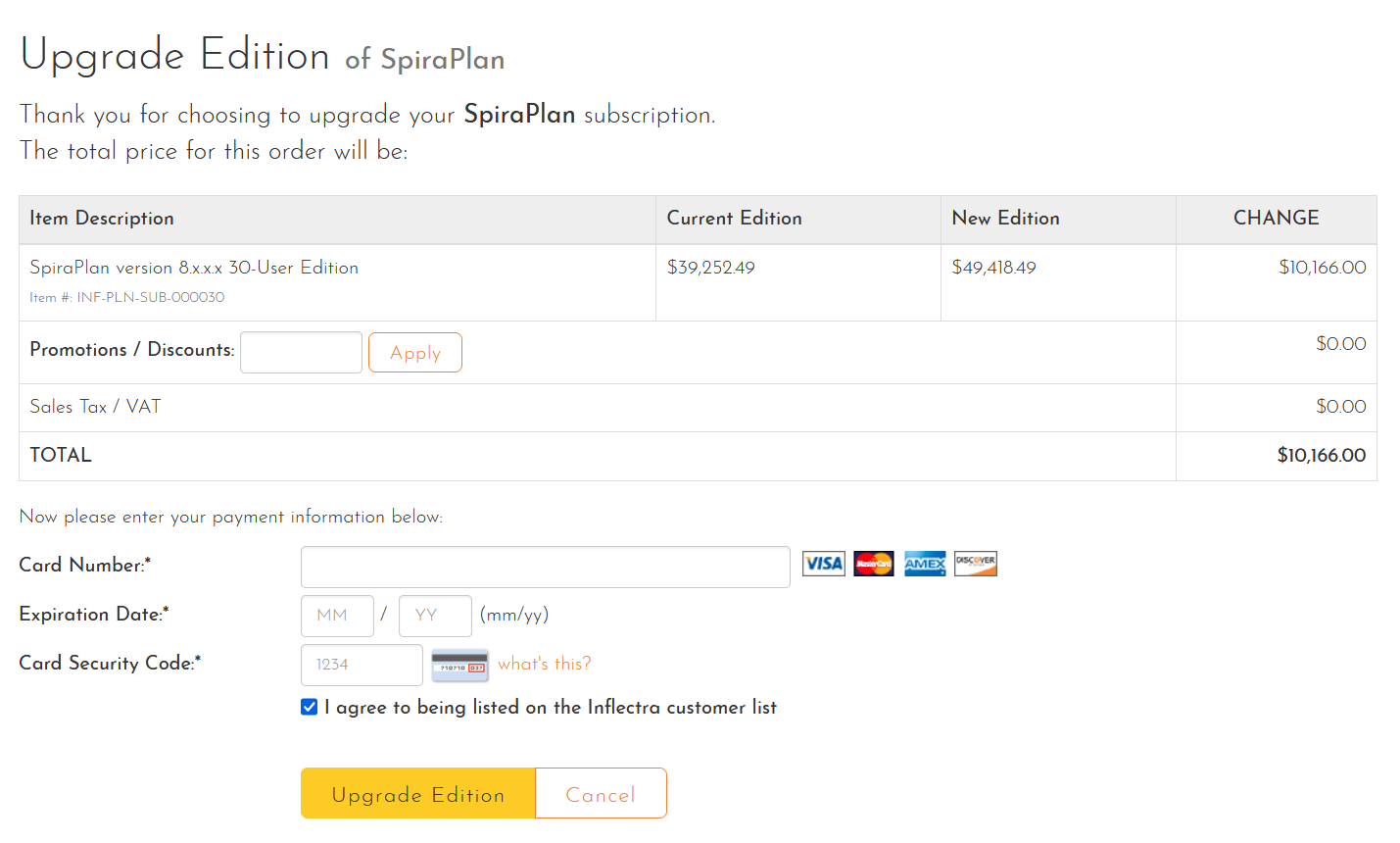Click the Current Edition column header

(734, 219)
